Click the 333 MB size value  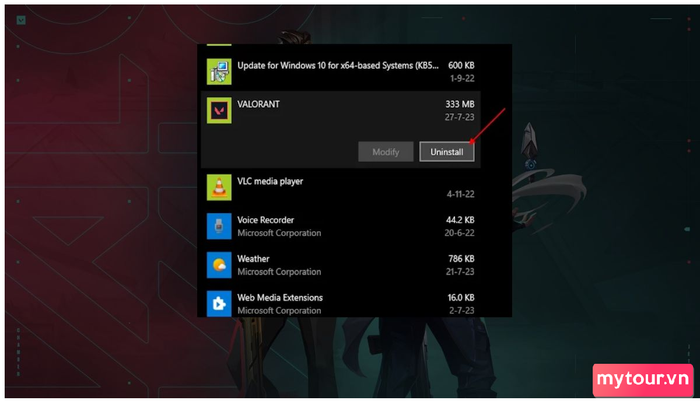click(x=460, y=104)
